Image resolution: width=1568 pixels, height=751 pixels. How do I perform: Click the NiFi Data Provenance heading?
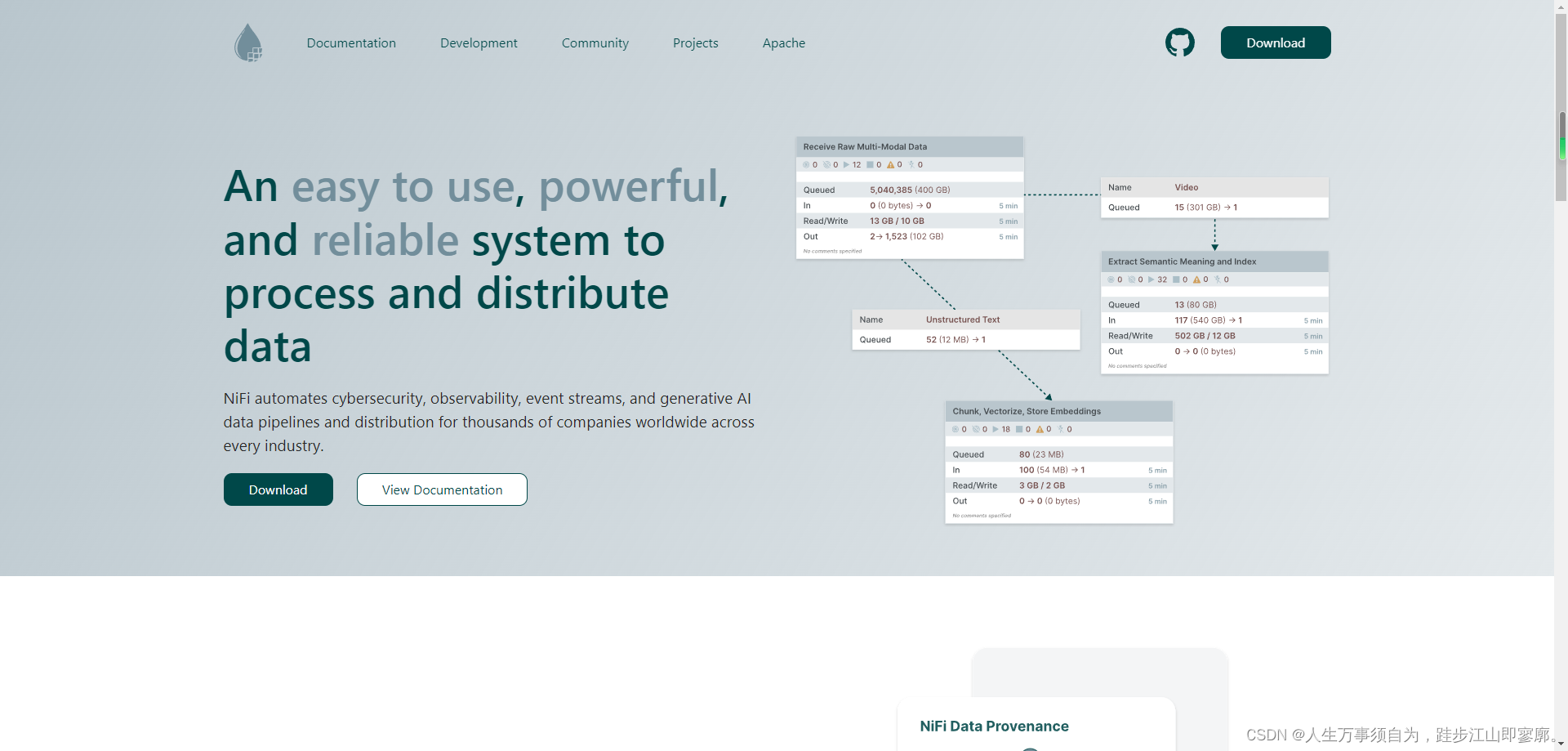(994, 726)
